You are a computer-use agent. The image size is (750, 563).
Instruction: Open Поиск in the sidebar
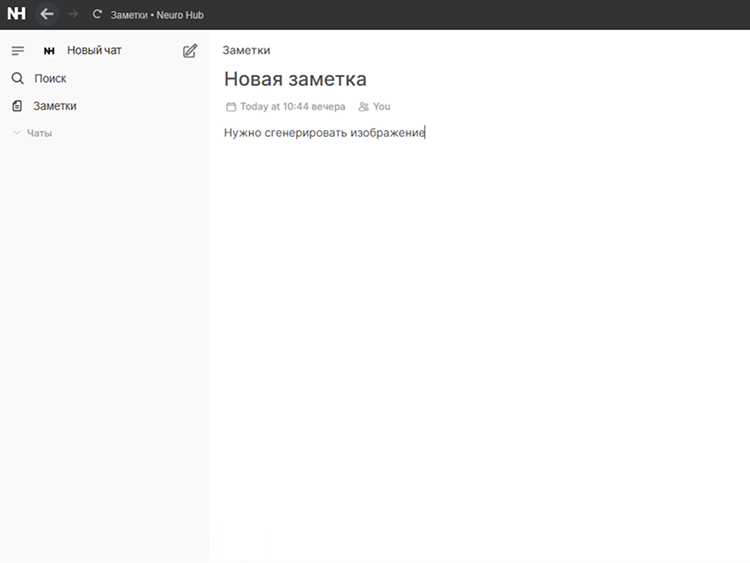point(50,78)
